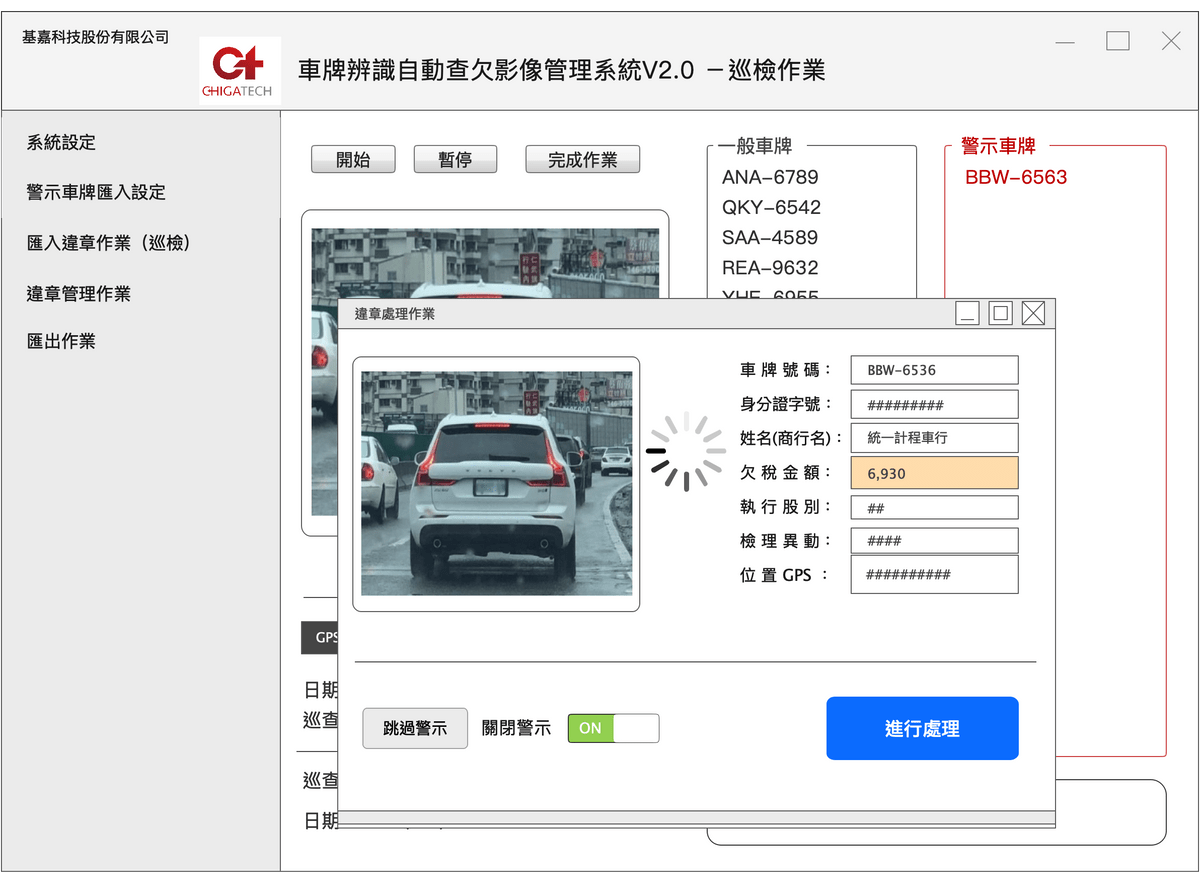
Task: Click the loading spinner in dialog
Action: 686,453
